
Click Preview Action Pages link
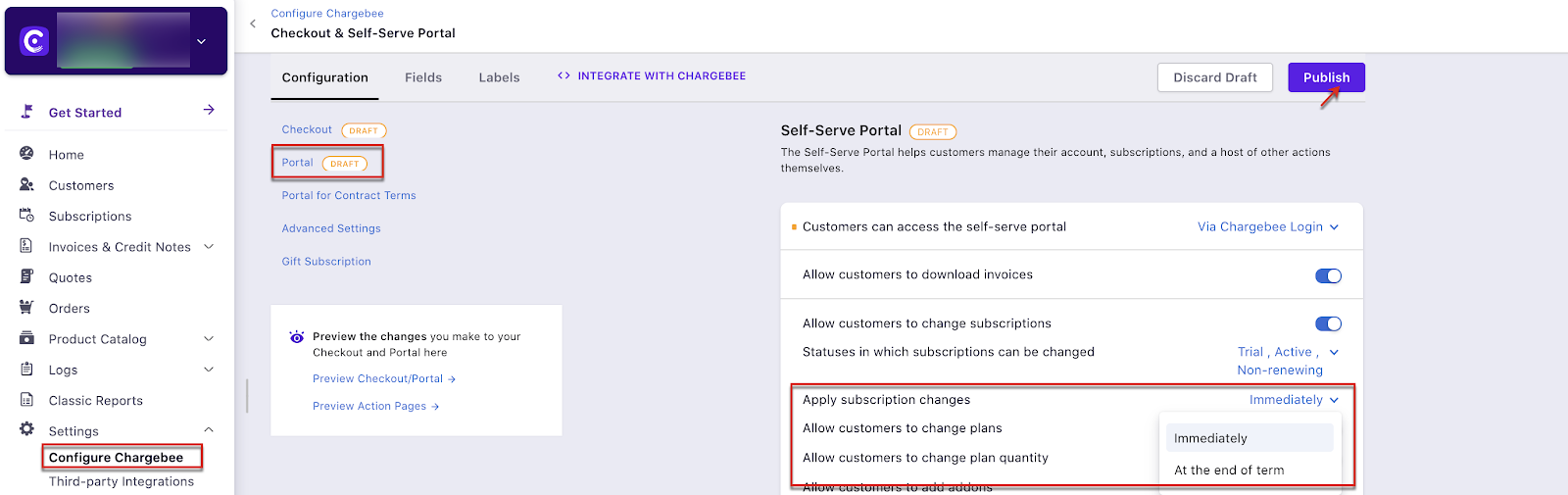tap(375, 406)
